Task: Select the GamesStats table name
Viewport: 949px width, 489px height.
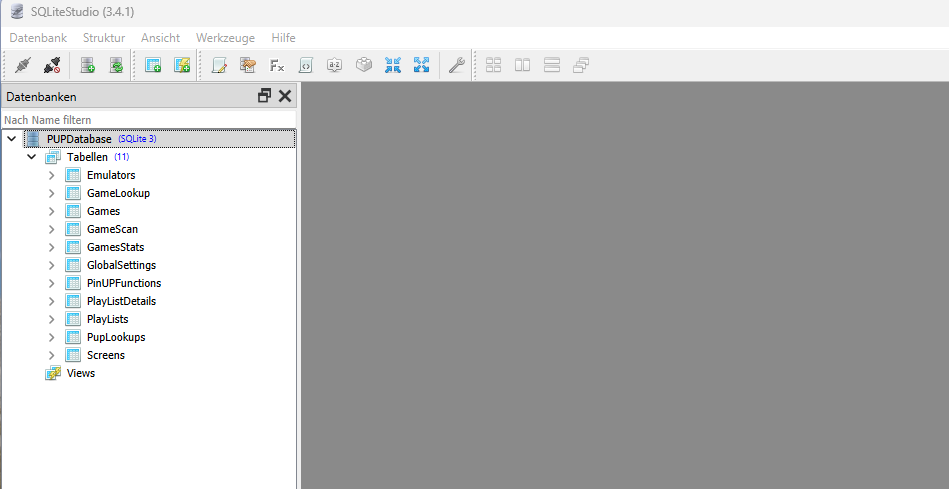Action: pos(116,247)
